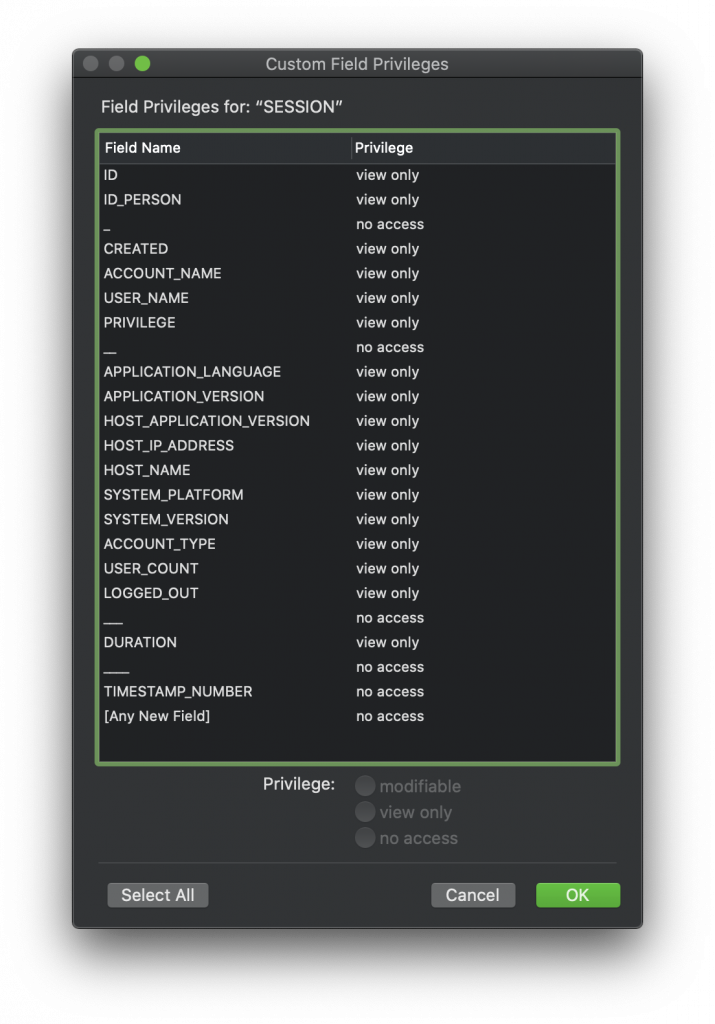Viewport: 715px width, 1024px height.
Task: Choose the 'view only' privilege radio button
Action: pos(365,812)
